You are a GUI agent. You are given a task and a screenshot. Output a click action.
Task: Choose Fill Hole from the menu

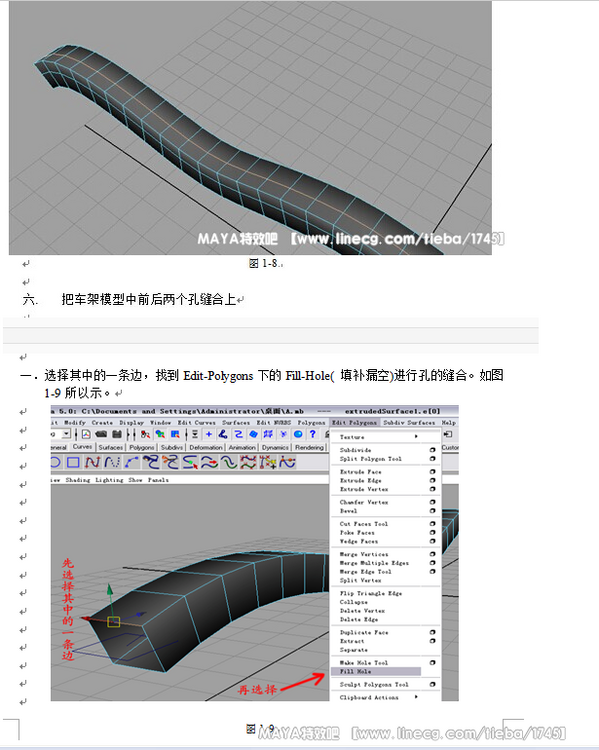(376, 672)
